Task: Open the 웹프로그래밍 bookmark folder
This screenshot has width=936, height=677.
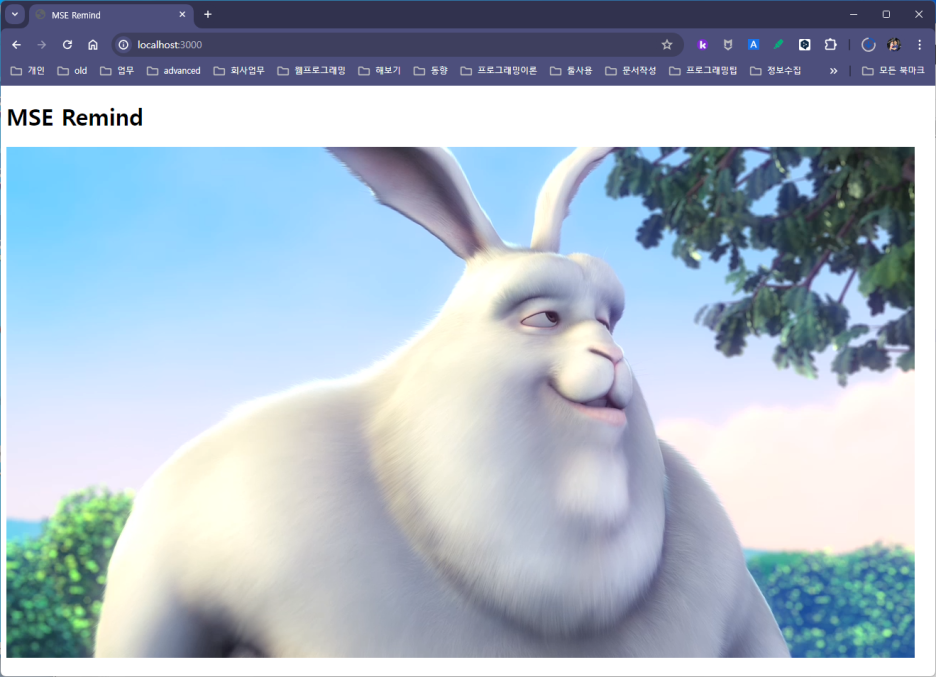Action: pos(312,71)
